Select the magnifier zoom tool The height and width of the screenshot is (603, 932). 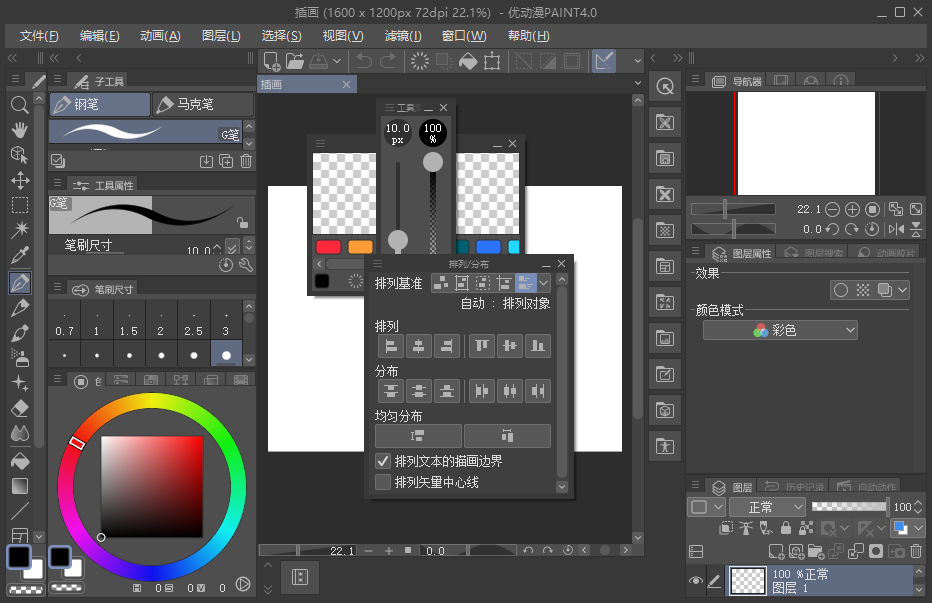click(19, 104)
